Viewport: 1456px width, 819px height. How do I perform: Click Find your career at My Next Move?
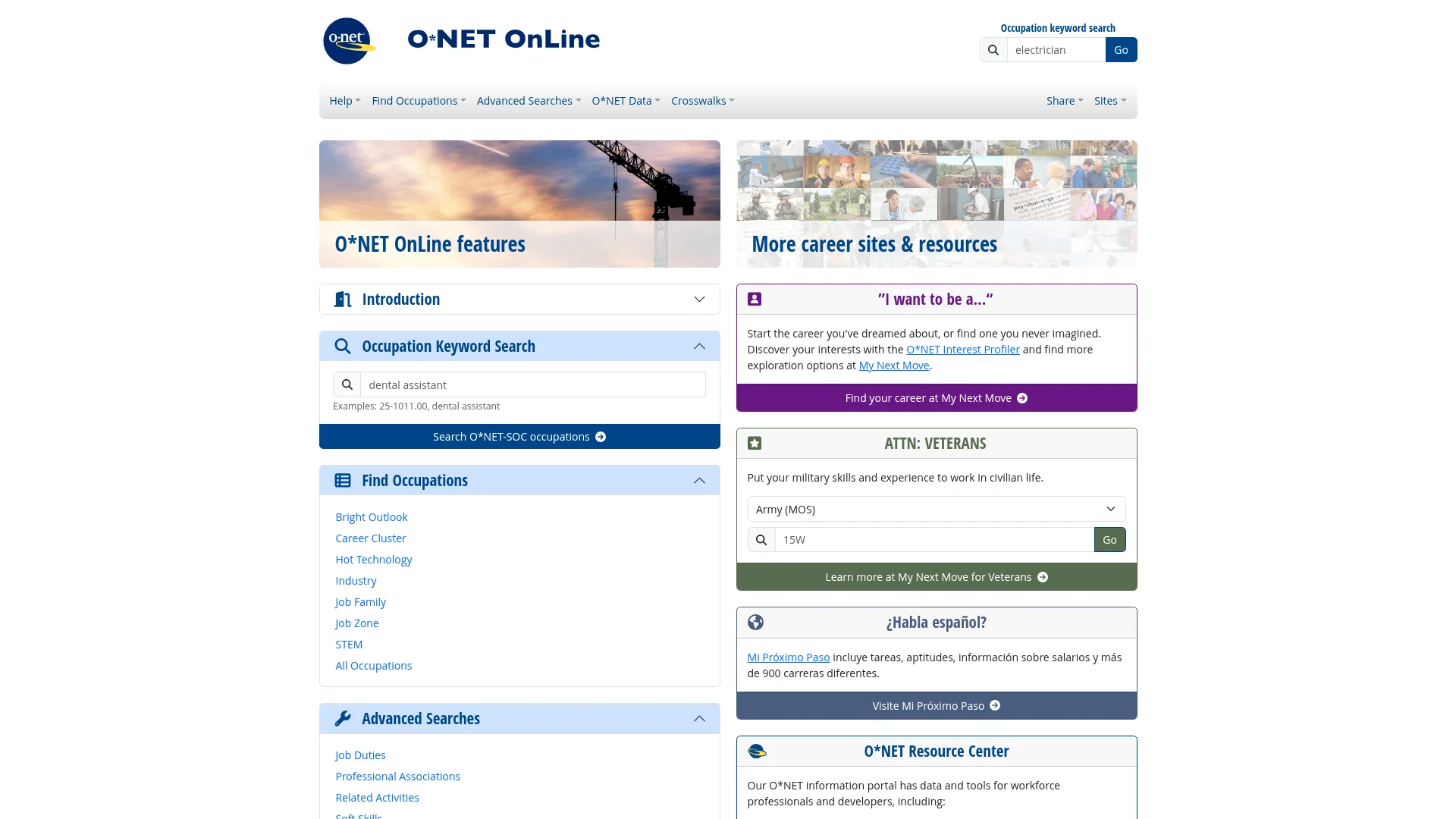(x=937, y=398)
